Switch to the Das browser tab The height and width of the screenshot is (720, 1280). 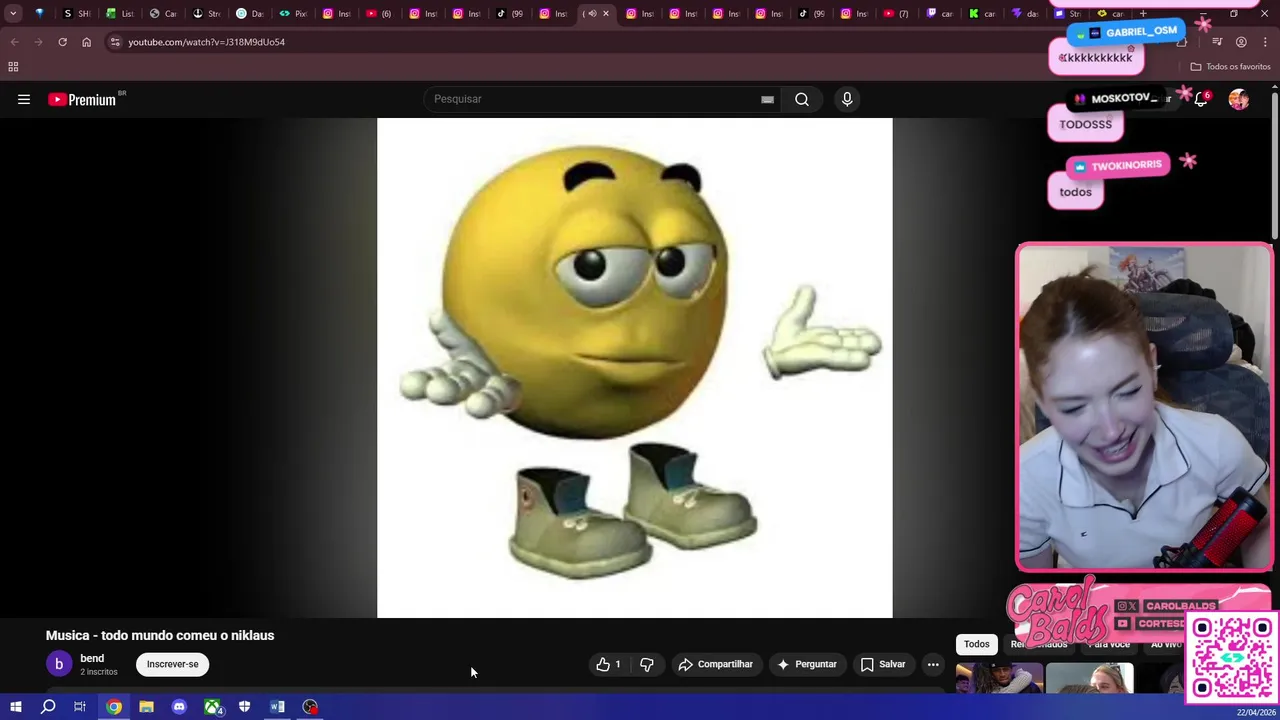249,14
